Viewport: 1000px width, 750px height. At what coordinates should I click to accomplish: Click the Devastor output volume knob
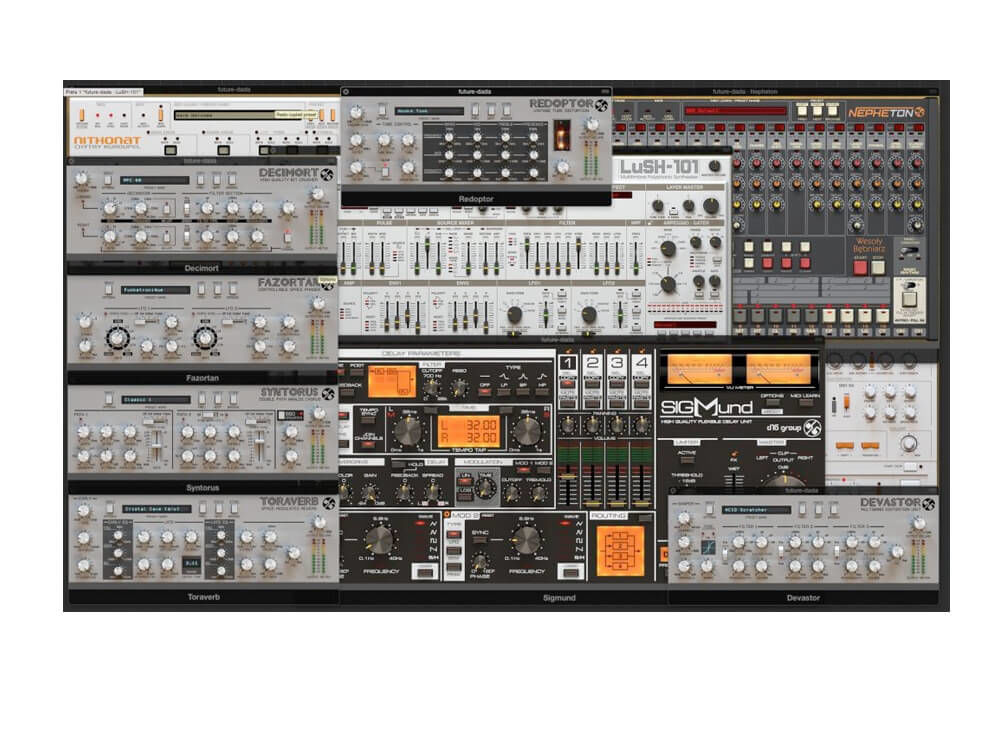tap(918, 524)
